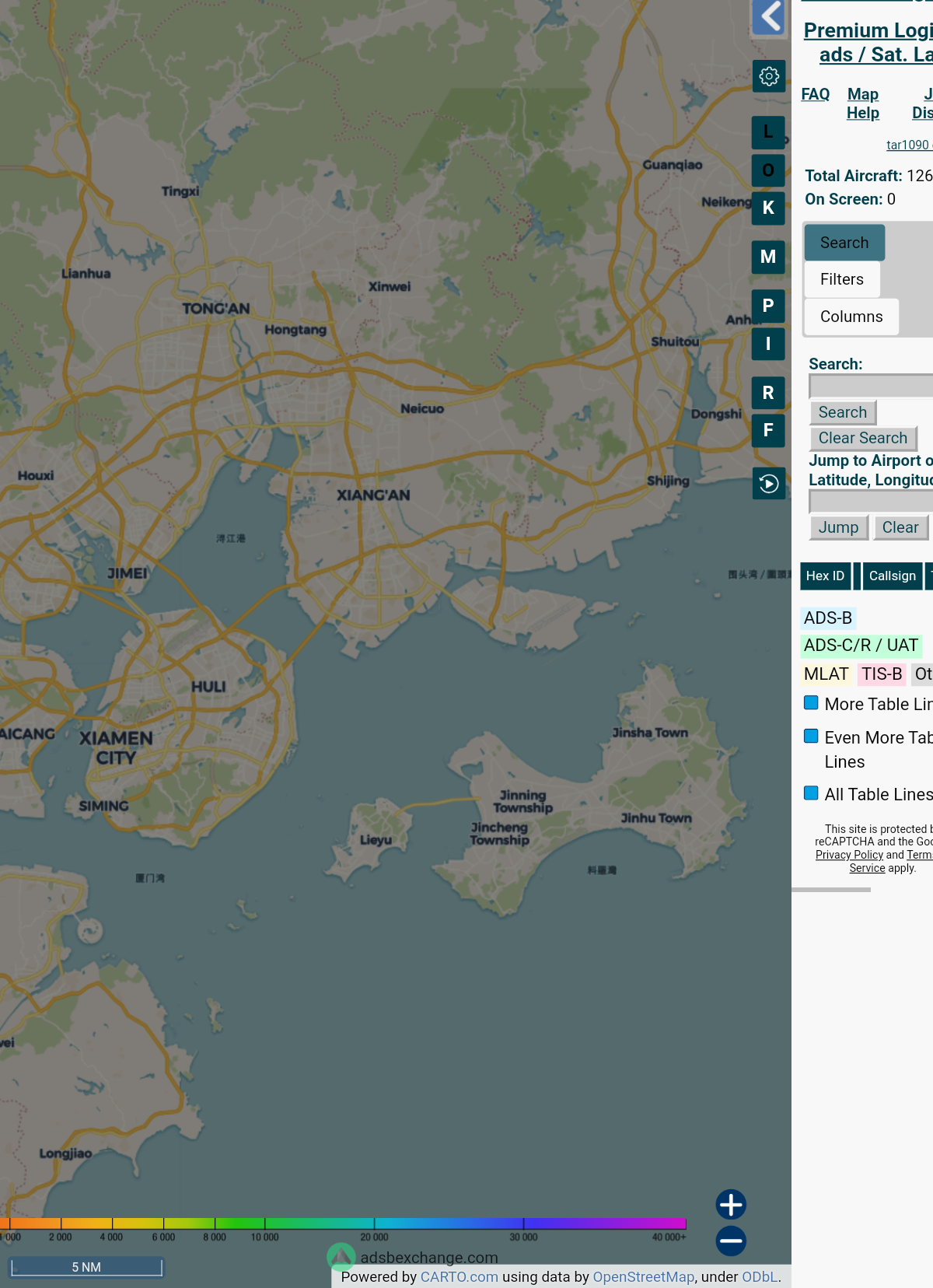Switch to the Search tab
933x1288 pixels.
point(844,243)
